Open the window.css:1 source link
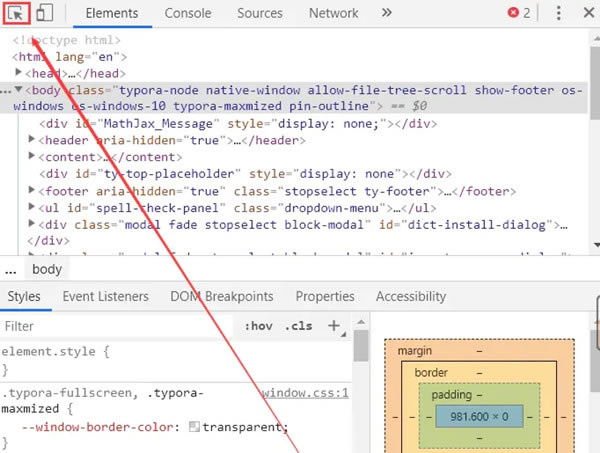 pyautogui.click(x=305, y=393)
